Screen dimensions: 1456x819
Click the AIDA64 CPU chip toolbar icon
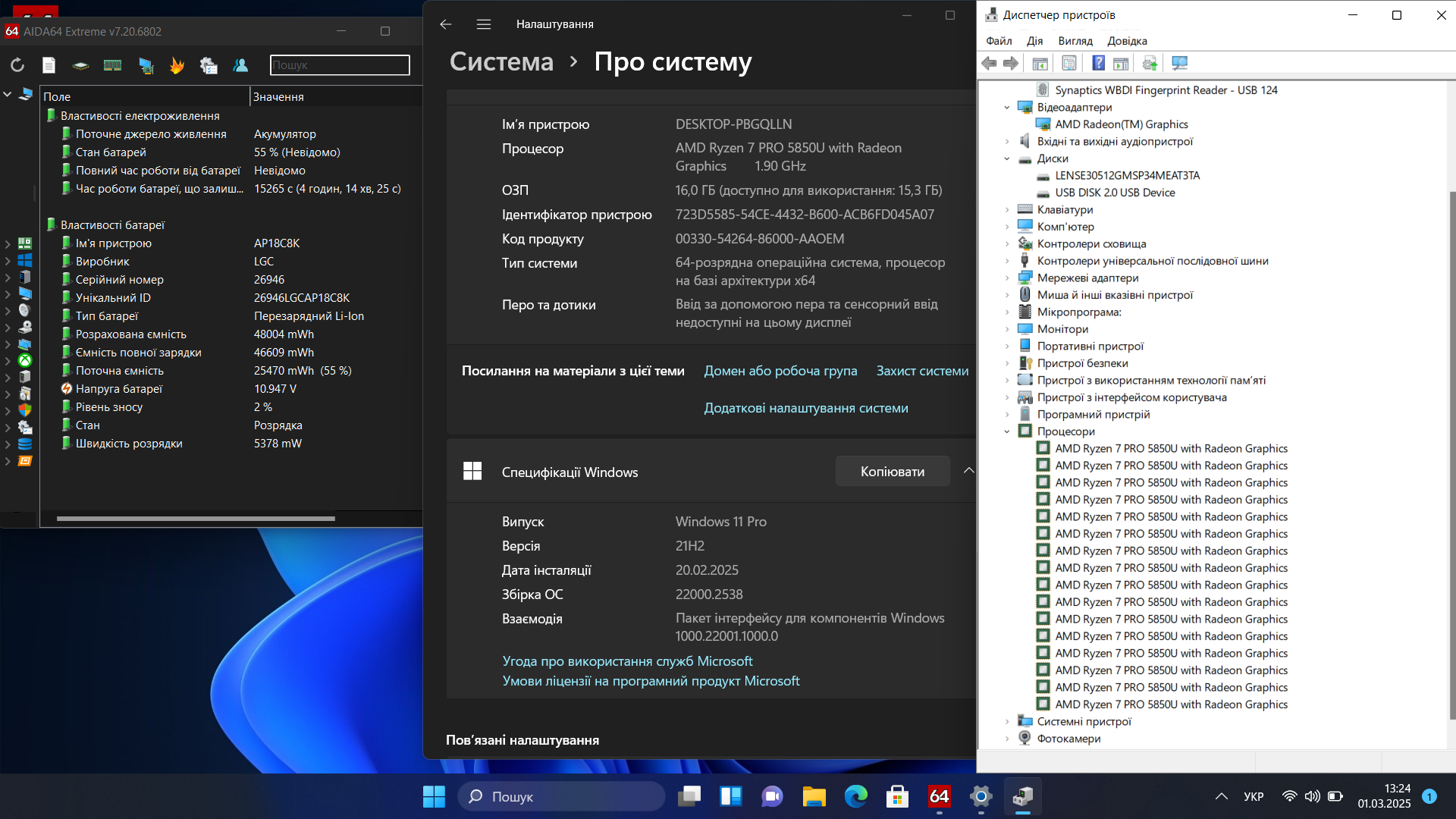pos(80,65)
